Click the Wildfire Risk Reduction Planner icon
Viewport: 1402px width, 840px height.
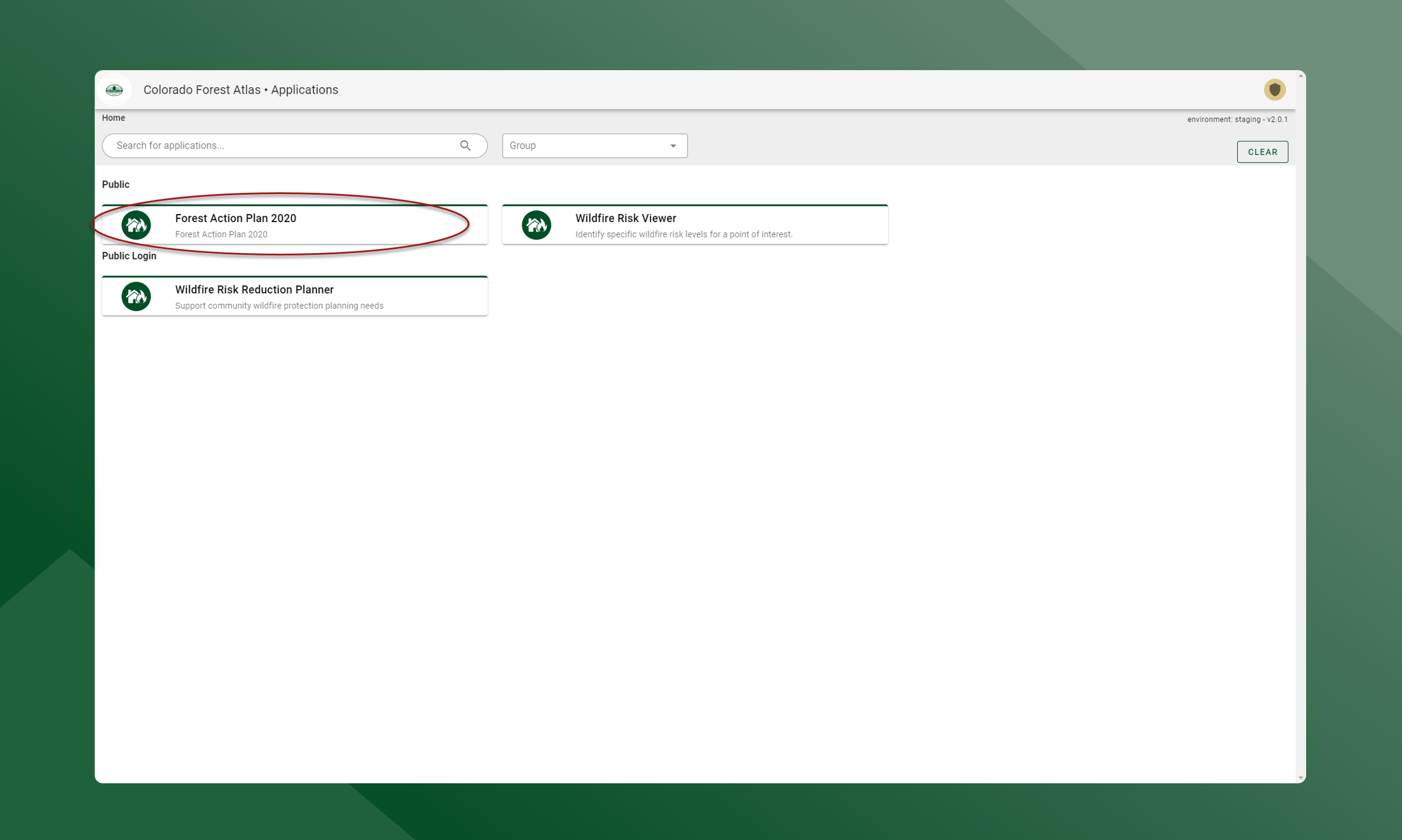(x=136, y=296)
